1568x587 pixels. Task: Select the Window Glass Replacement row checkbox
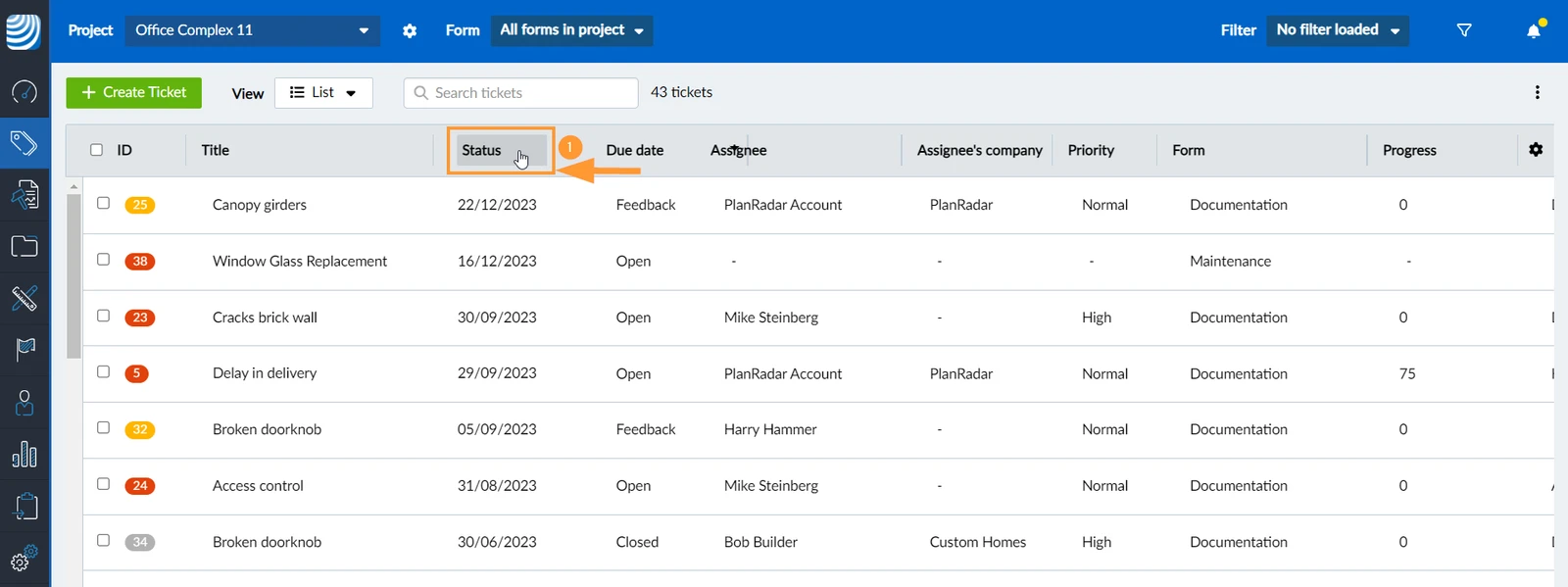click(x=103, y=259)
